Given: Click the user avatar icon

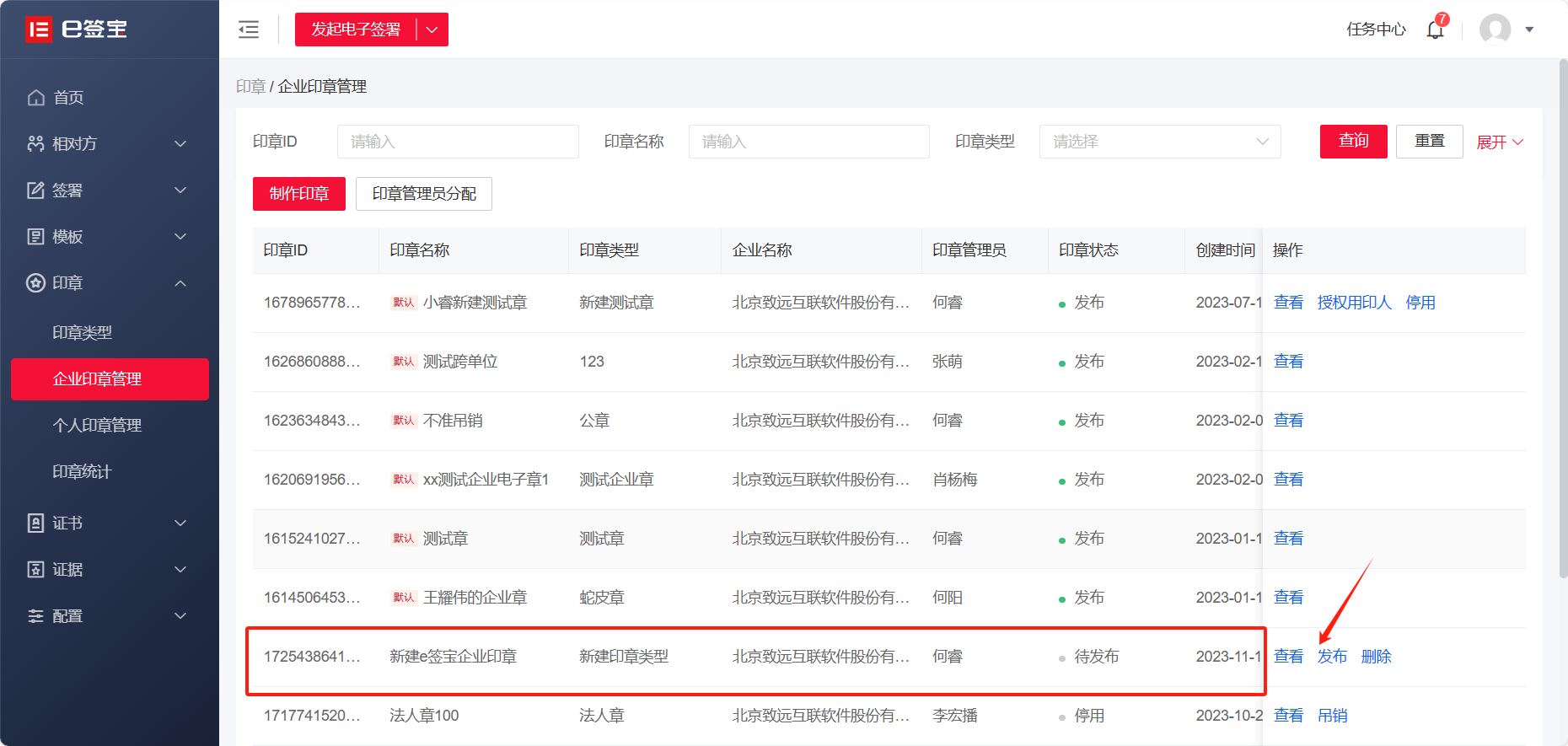Looking at the screenshot, I should coord(1496,30).
